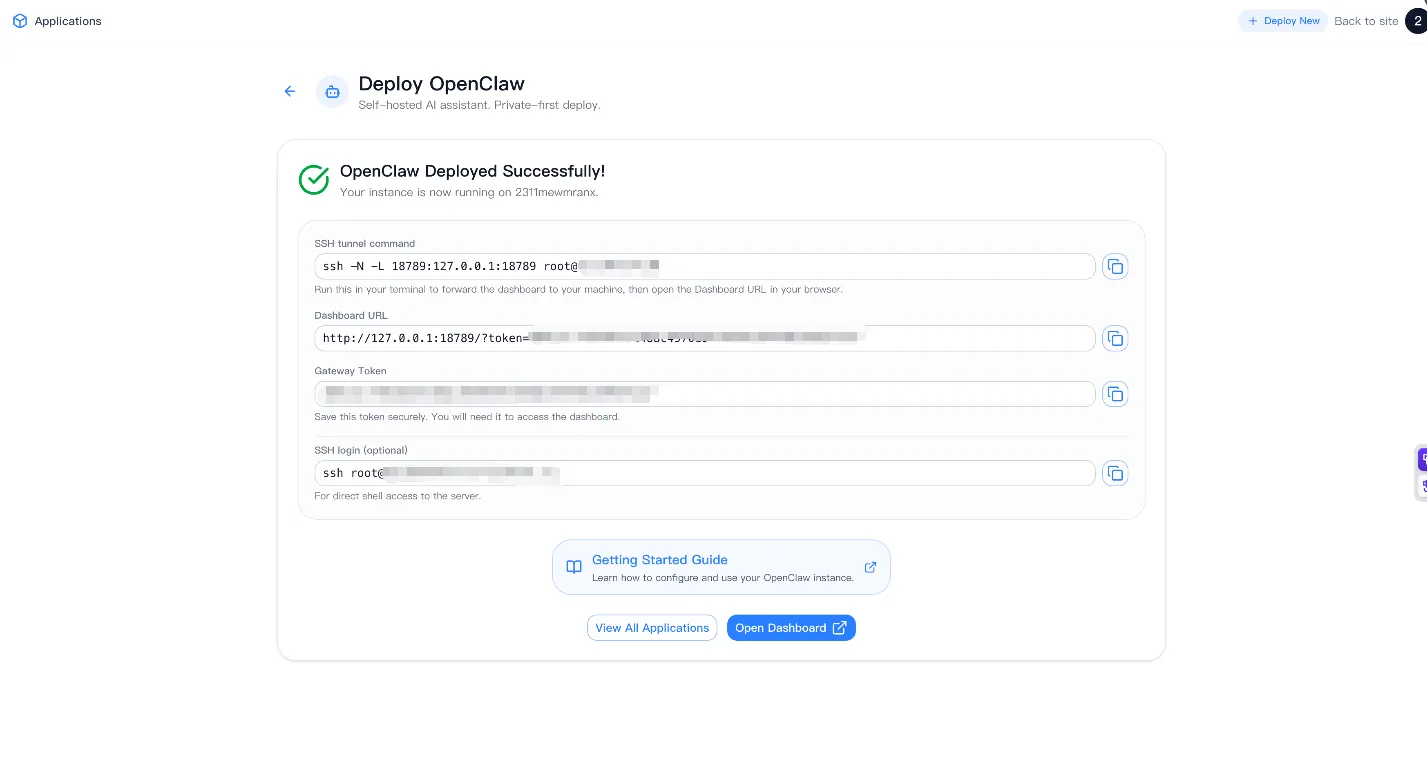Click the blue OpenClaw robot icon

tap(332, 91)
